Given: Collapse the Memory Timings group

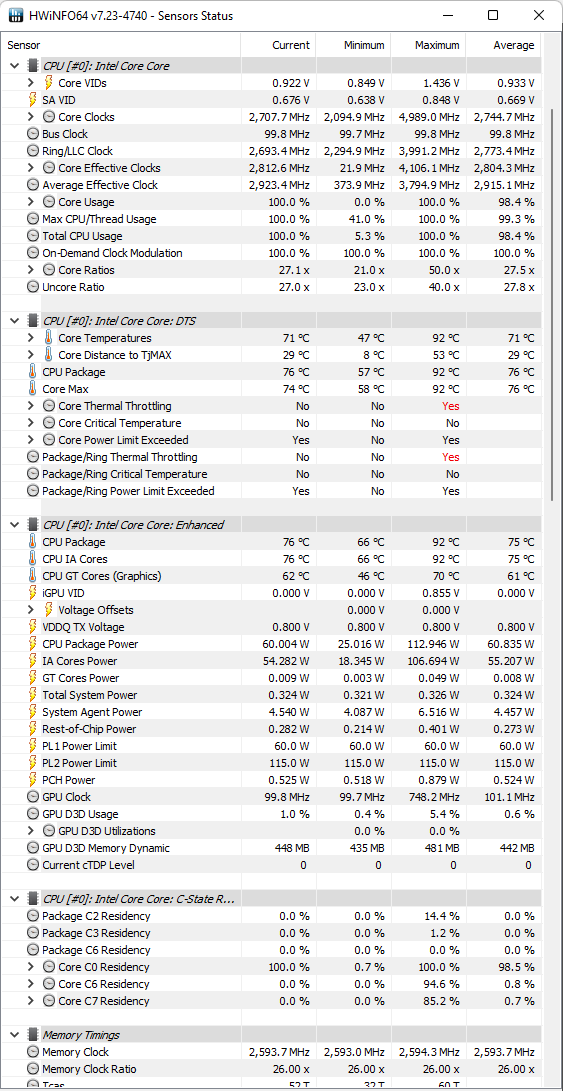Looking at the screenshot, I should point(14,1035).
